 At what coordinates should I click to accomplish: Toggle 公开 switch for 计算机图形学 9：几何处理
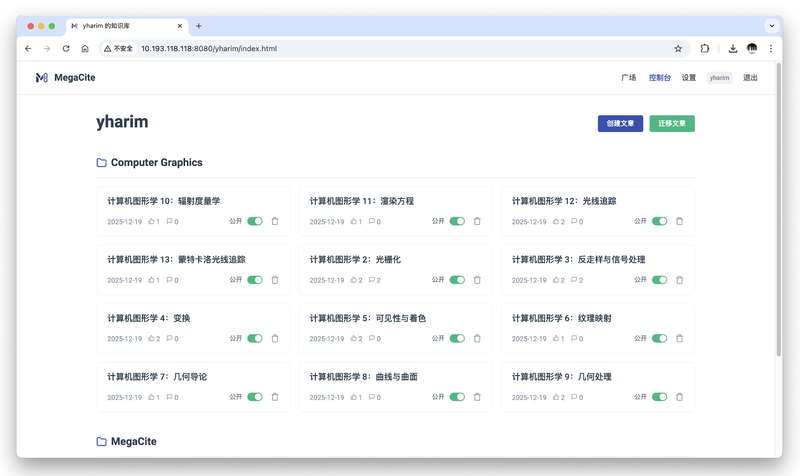[660, 397]
